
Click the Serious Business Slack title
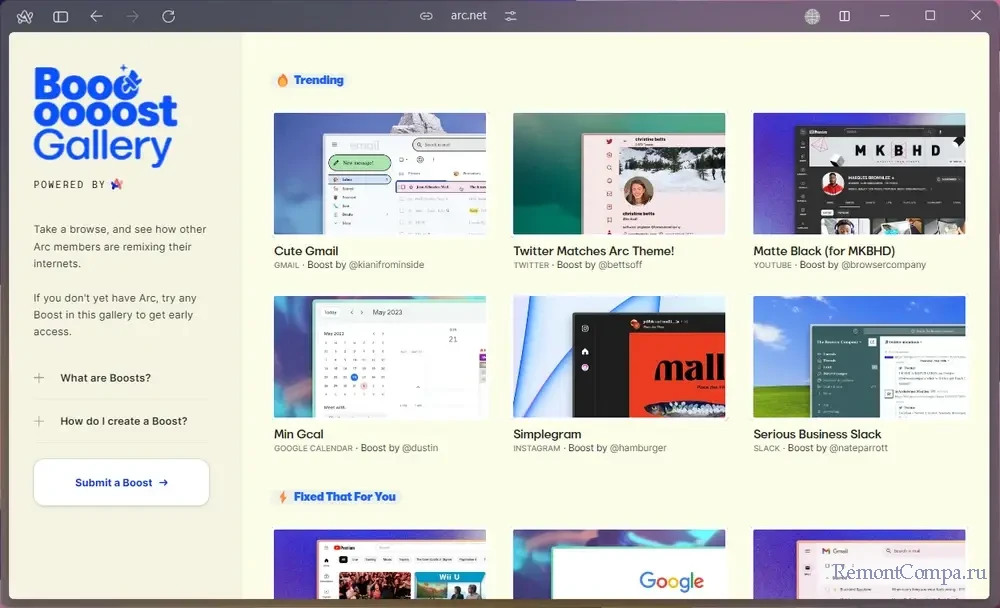[x=817, y=434]
